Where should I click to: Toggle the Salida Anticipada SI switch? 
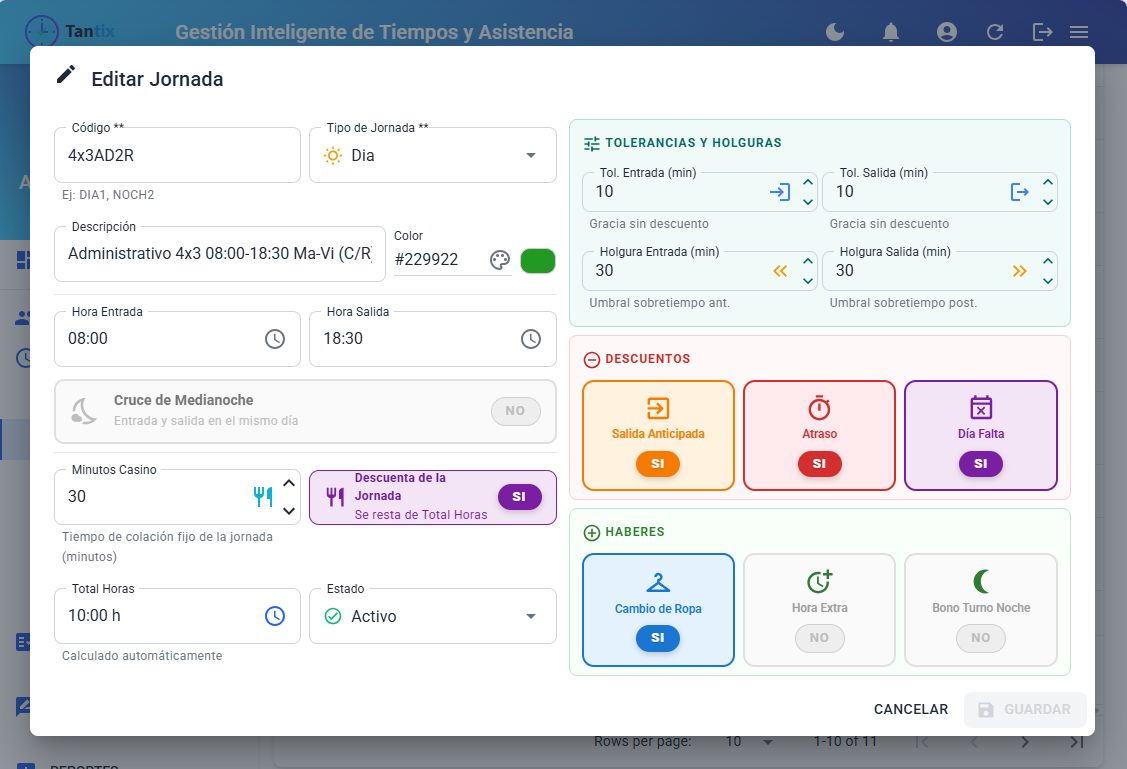coord(658,464)
